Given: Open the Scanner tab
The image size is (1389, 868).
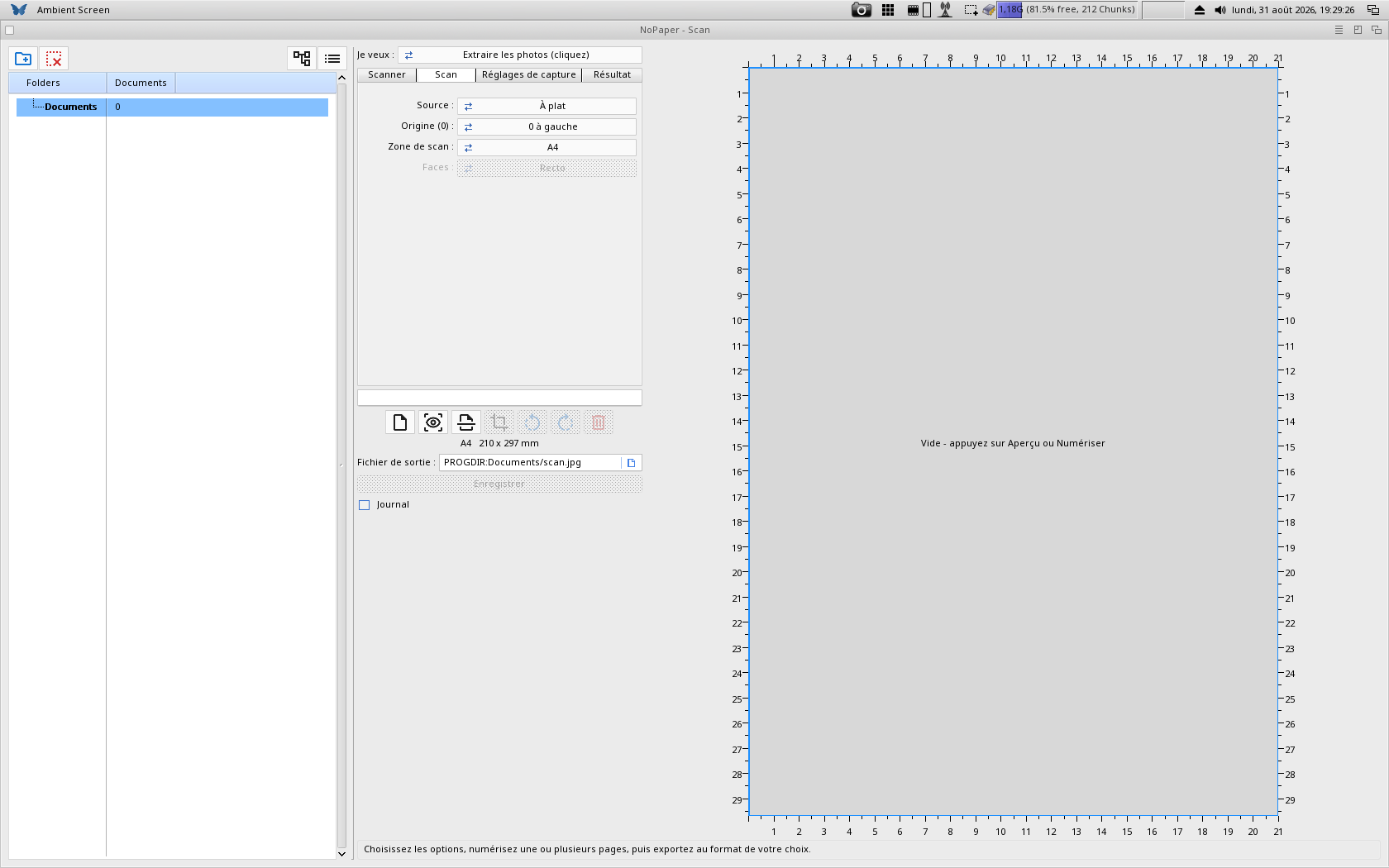Looking at the screenshot, I should tap(387, 75).
